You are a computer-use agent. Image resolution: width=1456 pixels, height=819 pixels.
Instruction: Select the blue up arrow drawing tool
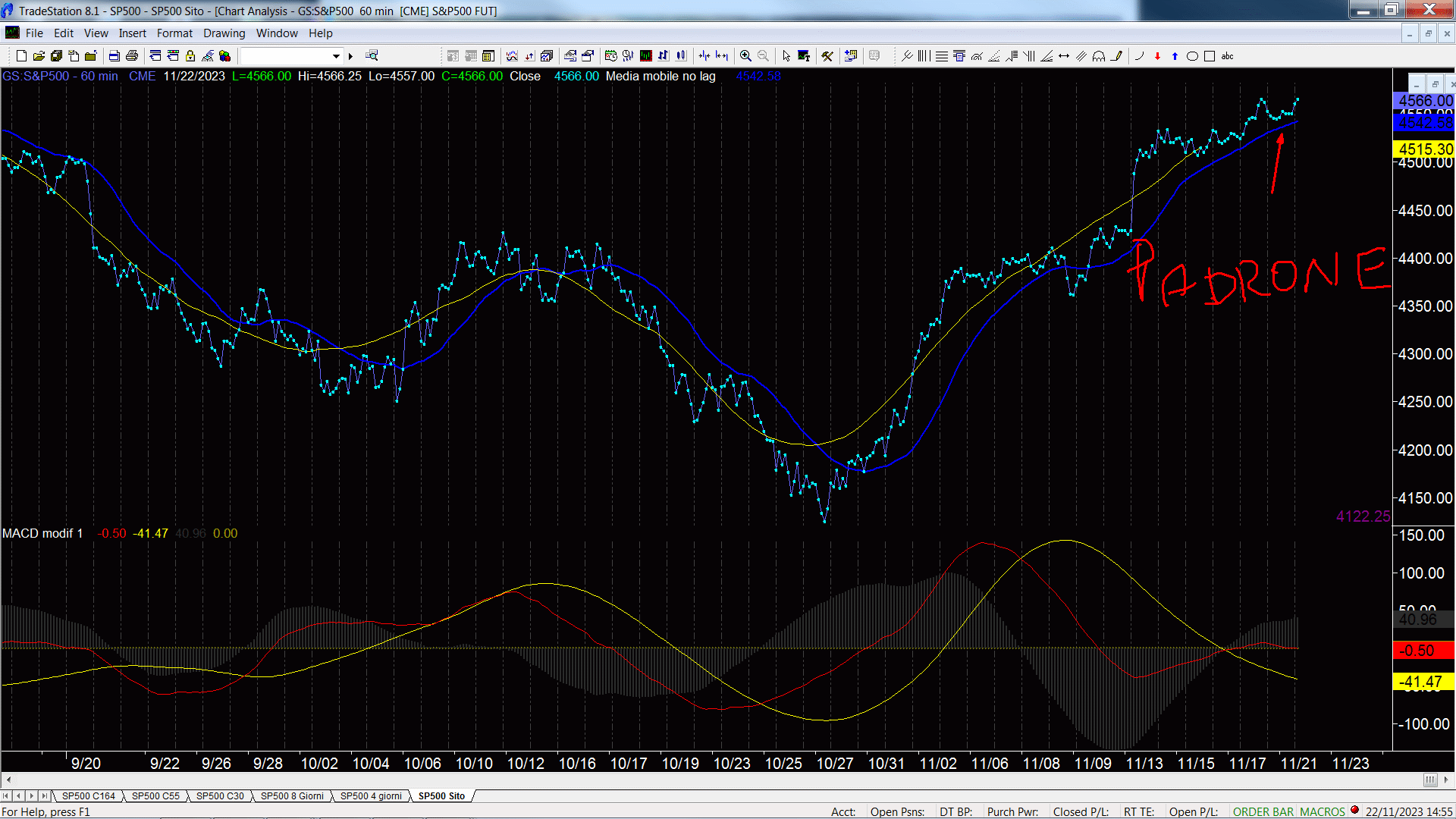tap(1175, 55)
